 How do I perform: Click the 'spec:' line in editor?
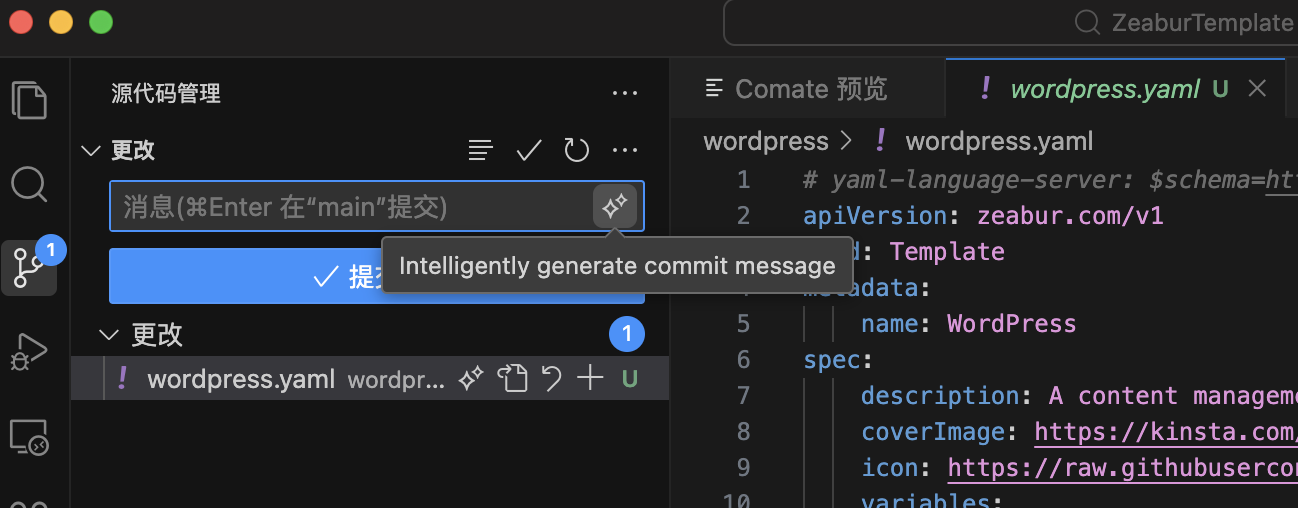838,360
